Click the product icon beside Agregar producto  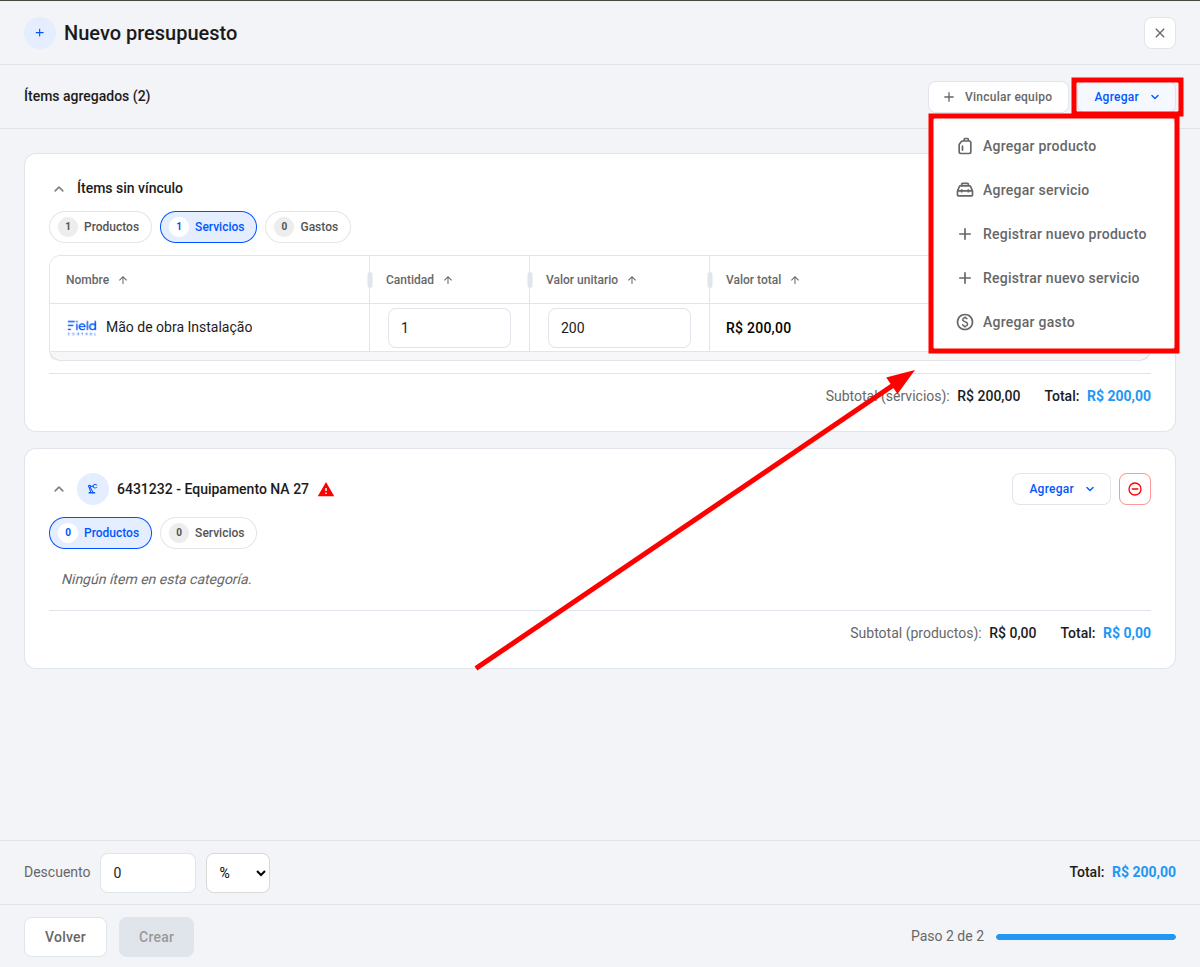point(965,146)
